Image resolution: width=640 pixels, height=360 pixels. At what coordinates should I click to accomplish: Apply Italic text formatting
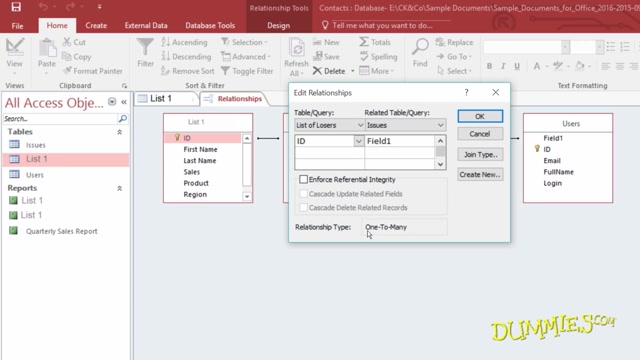click(x=503, y=66)
